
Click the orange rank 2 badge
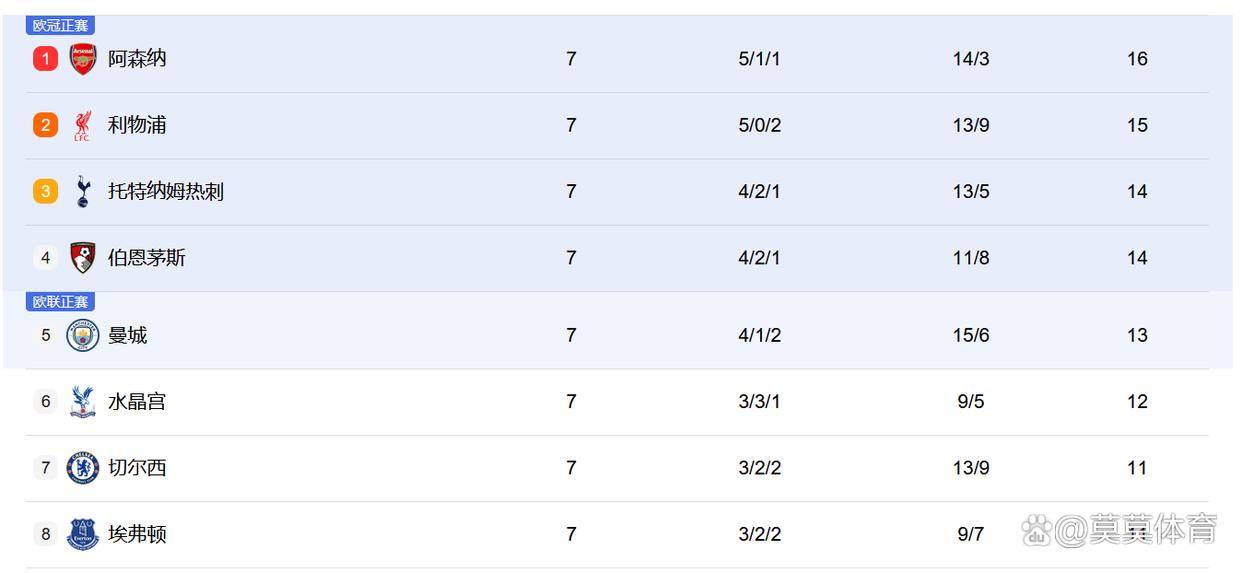(45, 125)
